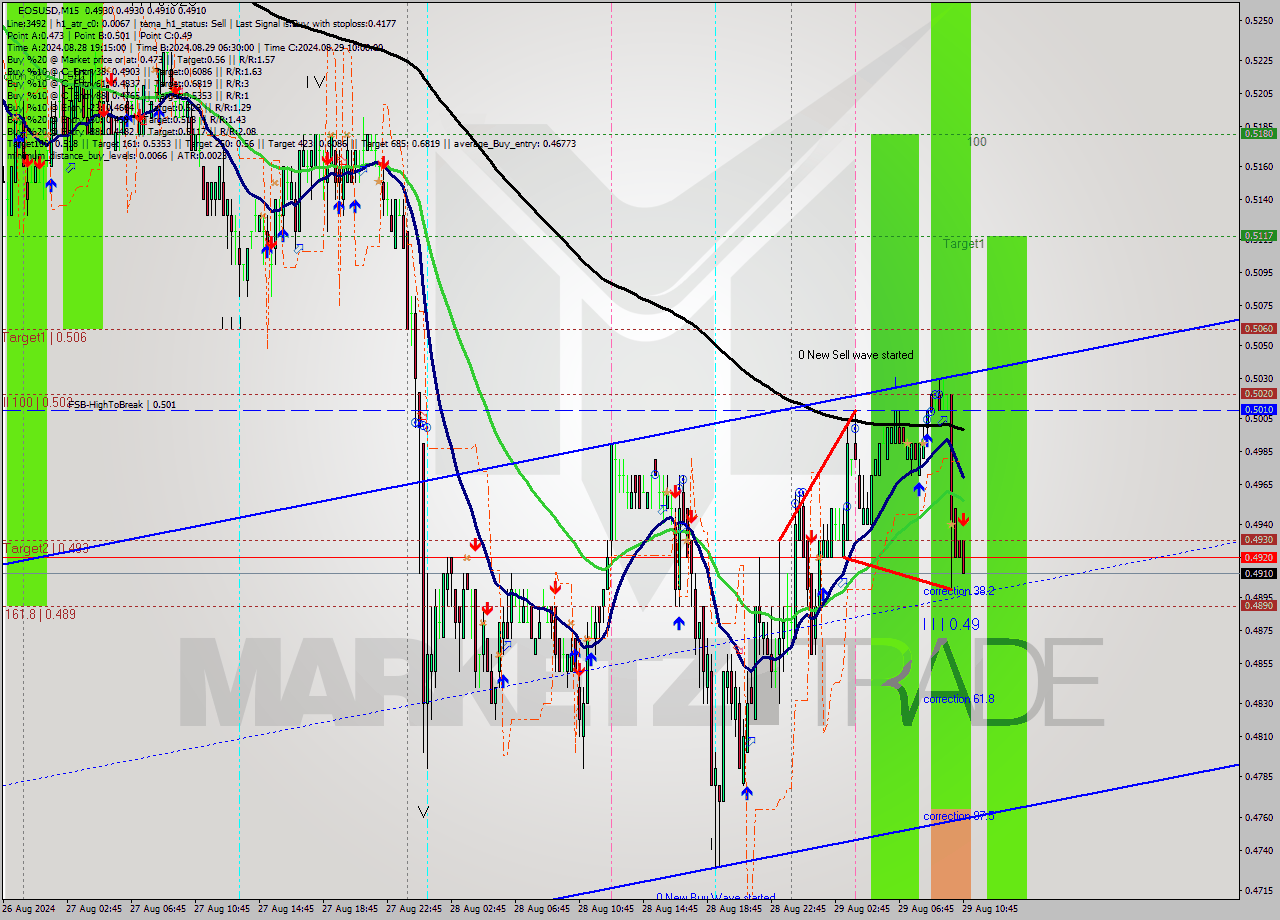The height and width of the screenshot is (920, 1280).
Task: Click the 0.4760 price scale value
Action: coord(1258,817)
